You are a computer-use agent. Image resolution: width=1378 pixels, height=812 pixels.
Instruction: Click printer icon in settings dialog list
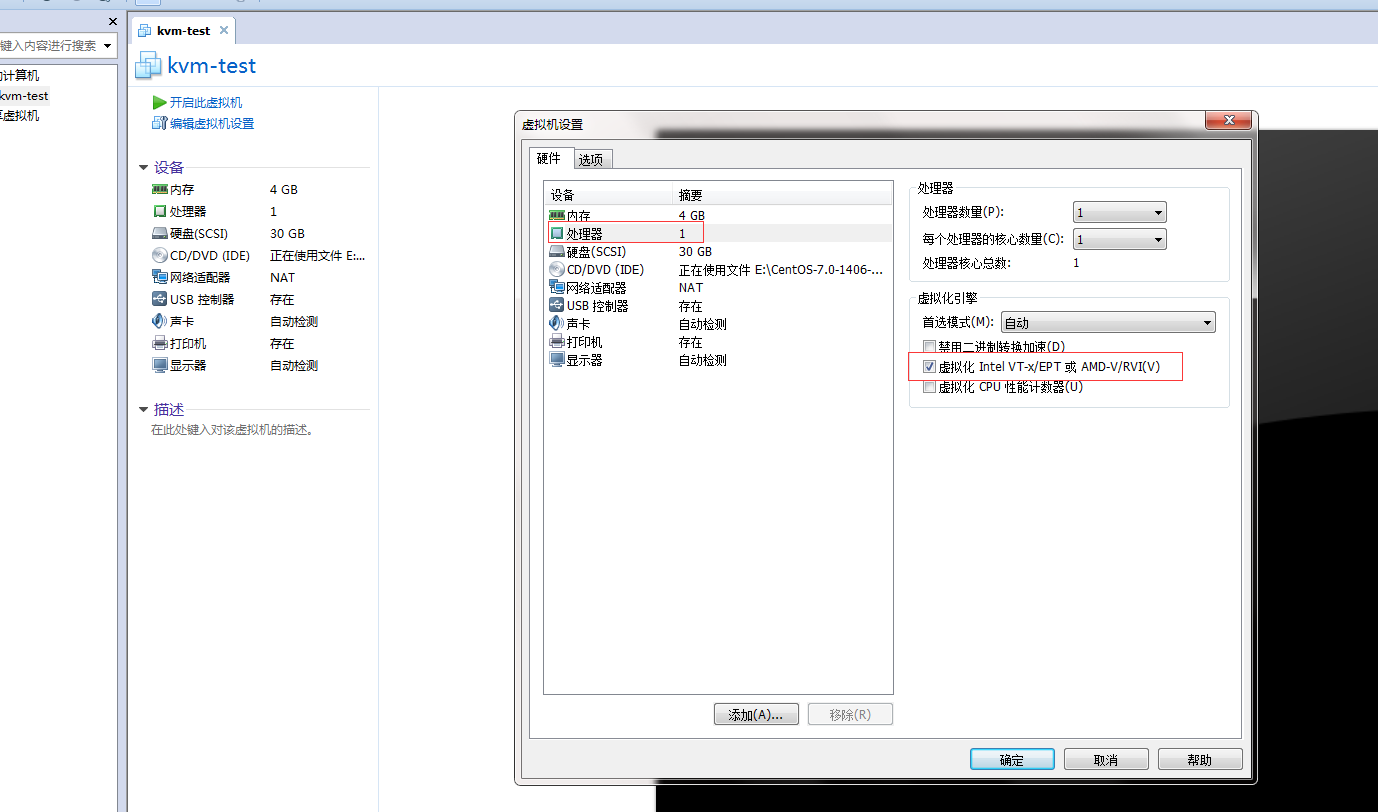point(557,341)
